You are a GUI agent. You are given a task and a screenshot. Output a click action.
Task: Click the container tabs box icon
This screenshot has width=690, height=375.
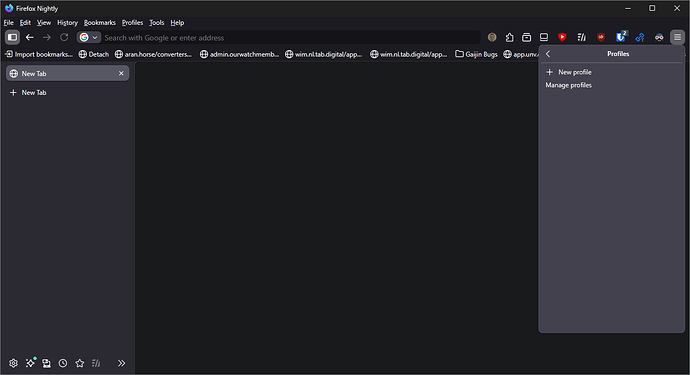click(526, 37)
